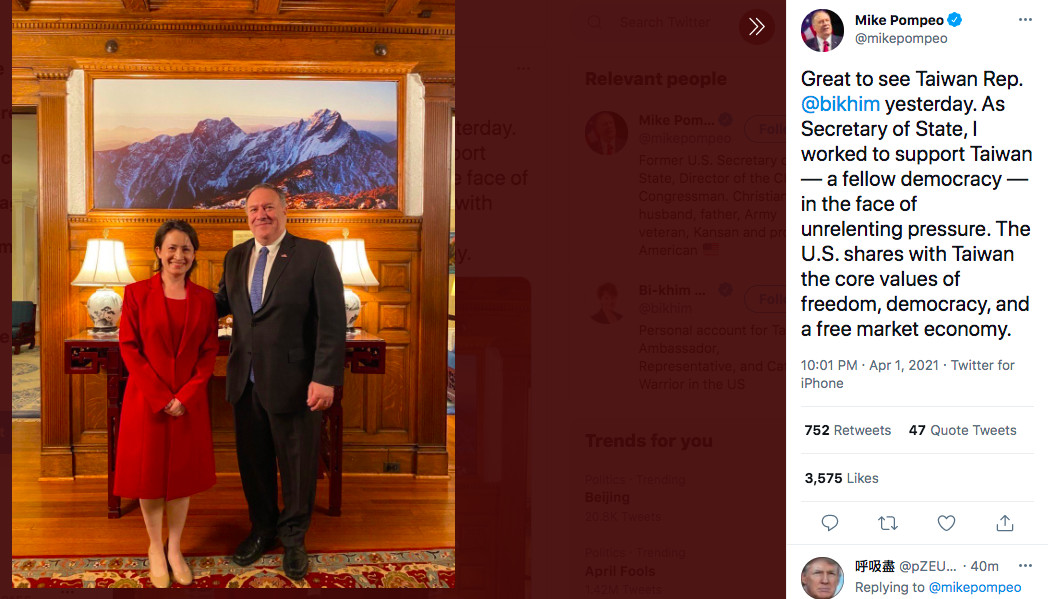Open the Mike Pompeo display name link
Screen dimensions: 1048x599
[899, 20]
